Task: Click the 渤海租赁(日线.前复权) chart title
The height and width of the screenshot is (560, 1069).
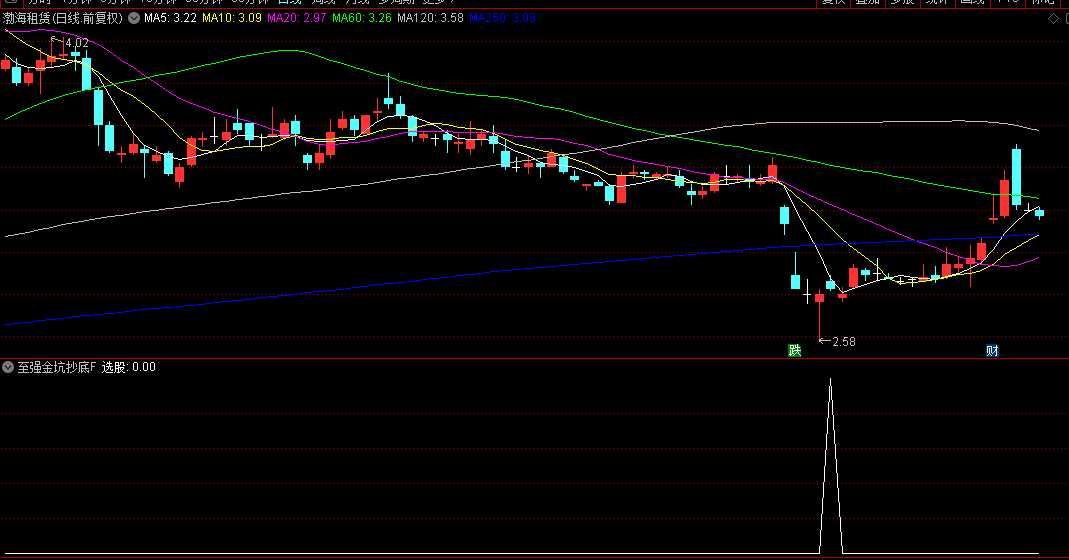Action: [x=63, y=18]
